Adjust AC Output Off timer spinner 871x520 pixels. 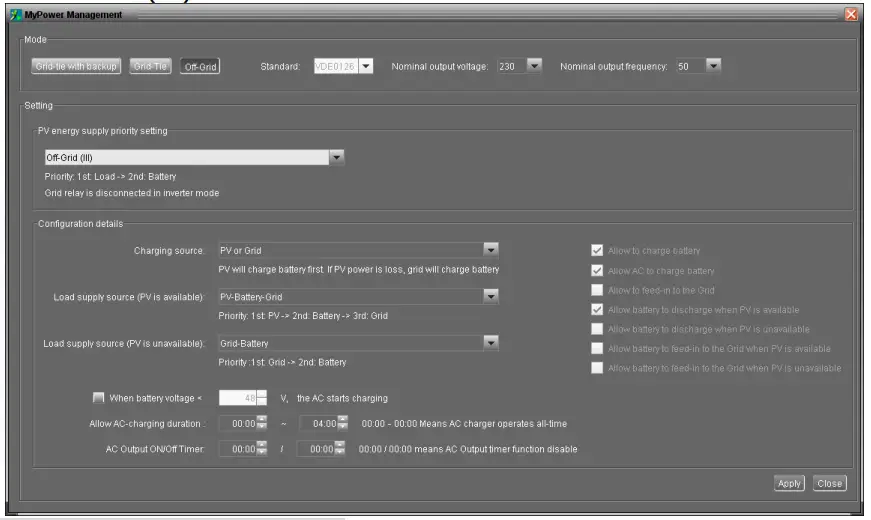339,449
